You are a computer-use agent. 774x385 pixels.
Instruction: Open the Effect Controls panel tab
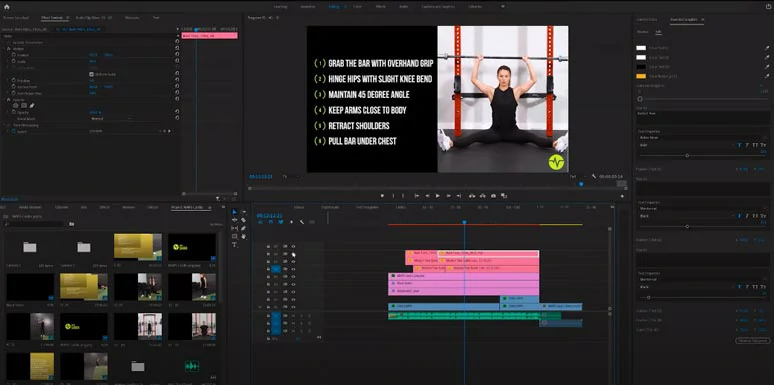tap(52, 17)
